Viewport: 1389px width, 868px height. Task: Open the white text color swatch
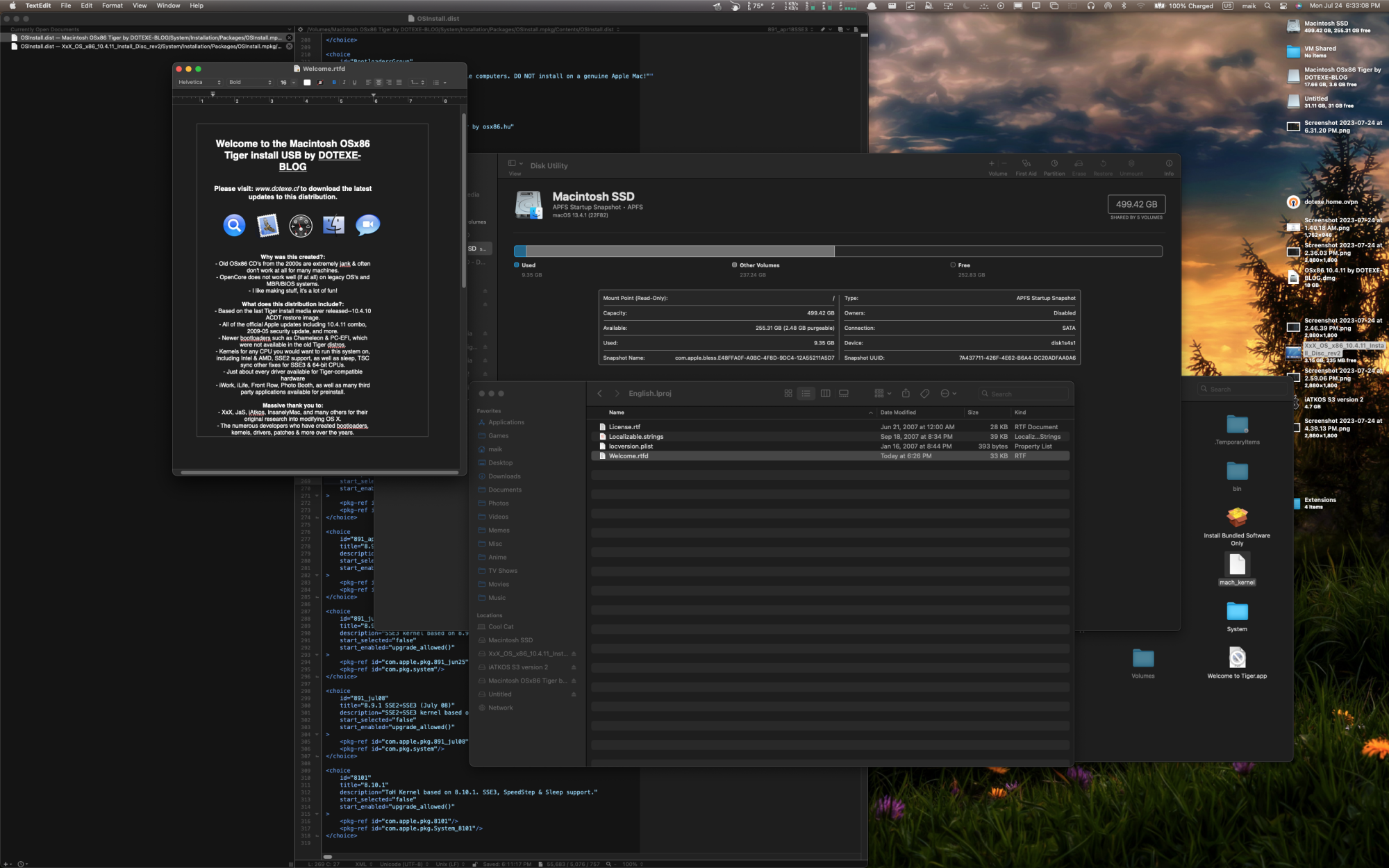tap(307, 82)
